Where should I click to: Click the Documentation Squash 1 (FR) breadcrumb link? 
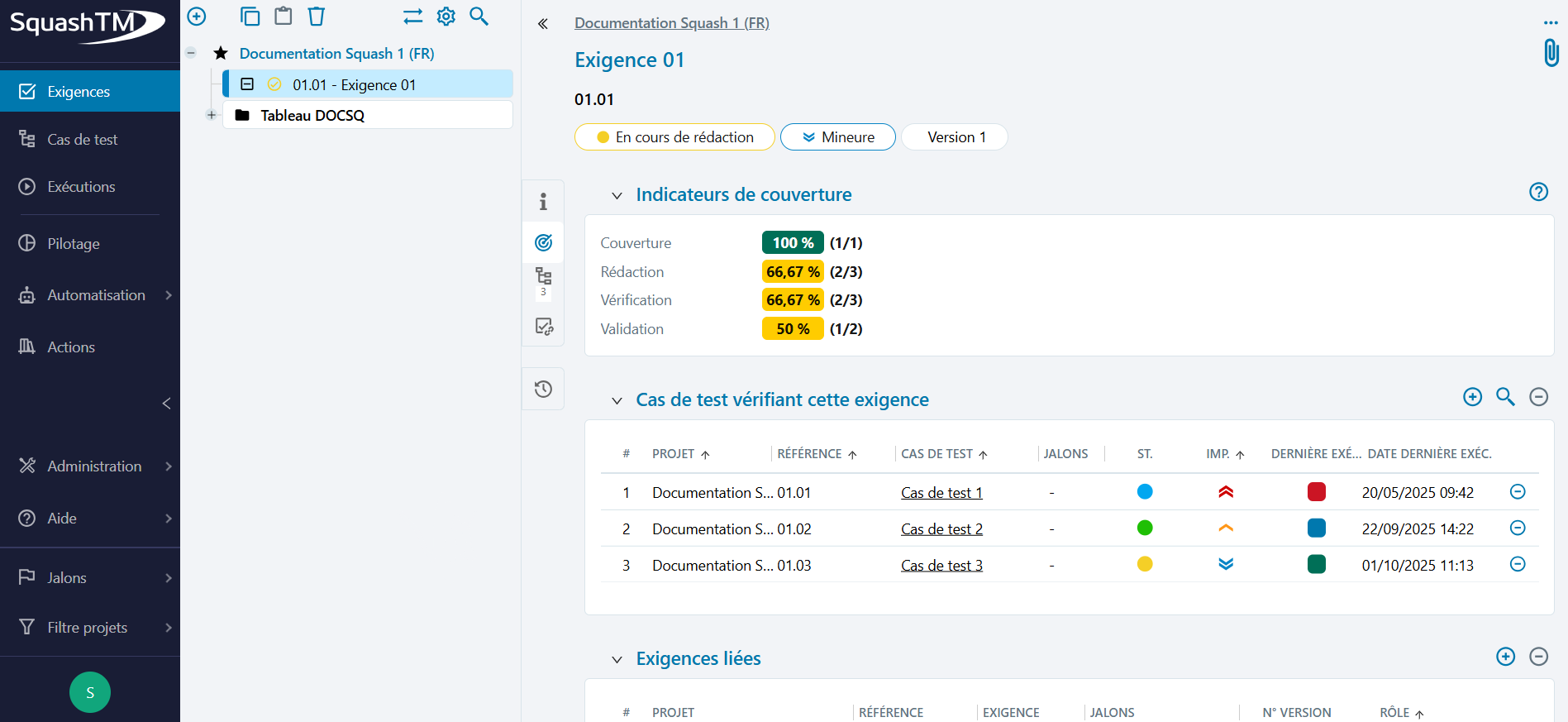[x=671, y=23]
